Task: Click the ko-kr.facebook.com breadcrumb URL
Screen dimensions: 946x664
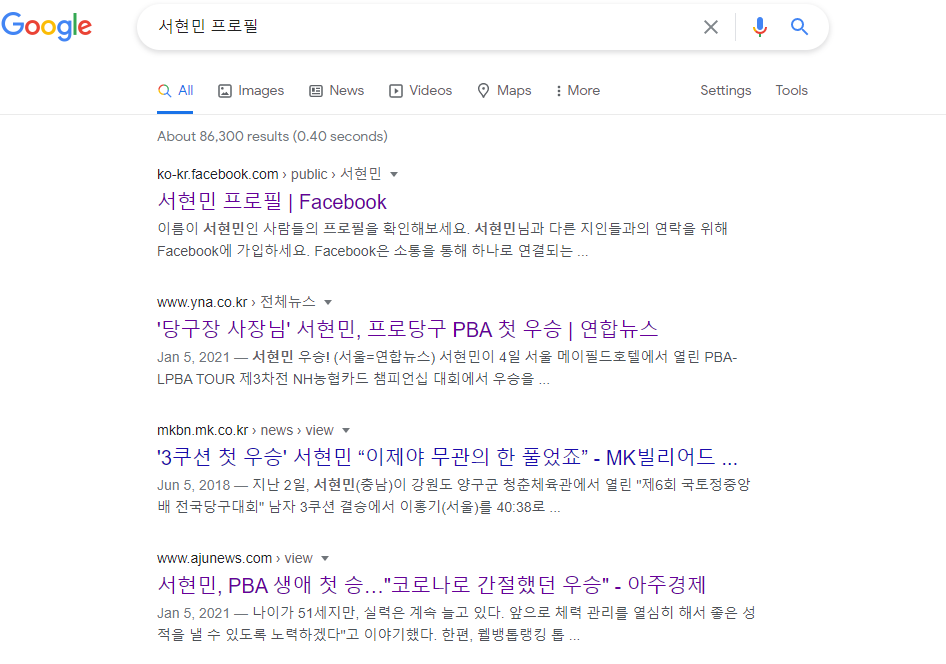Action: pos(269,174)
